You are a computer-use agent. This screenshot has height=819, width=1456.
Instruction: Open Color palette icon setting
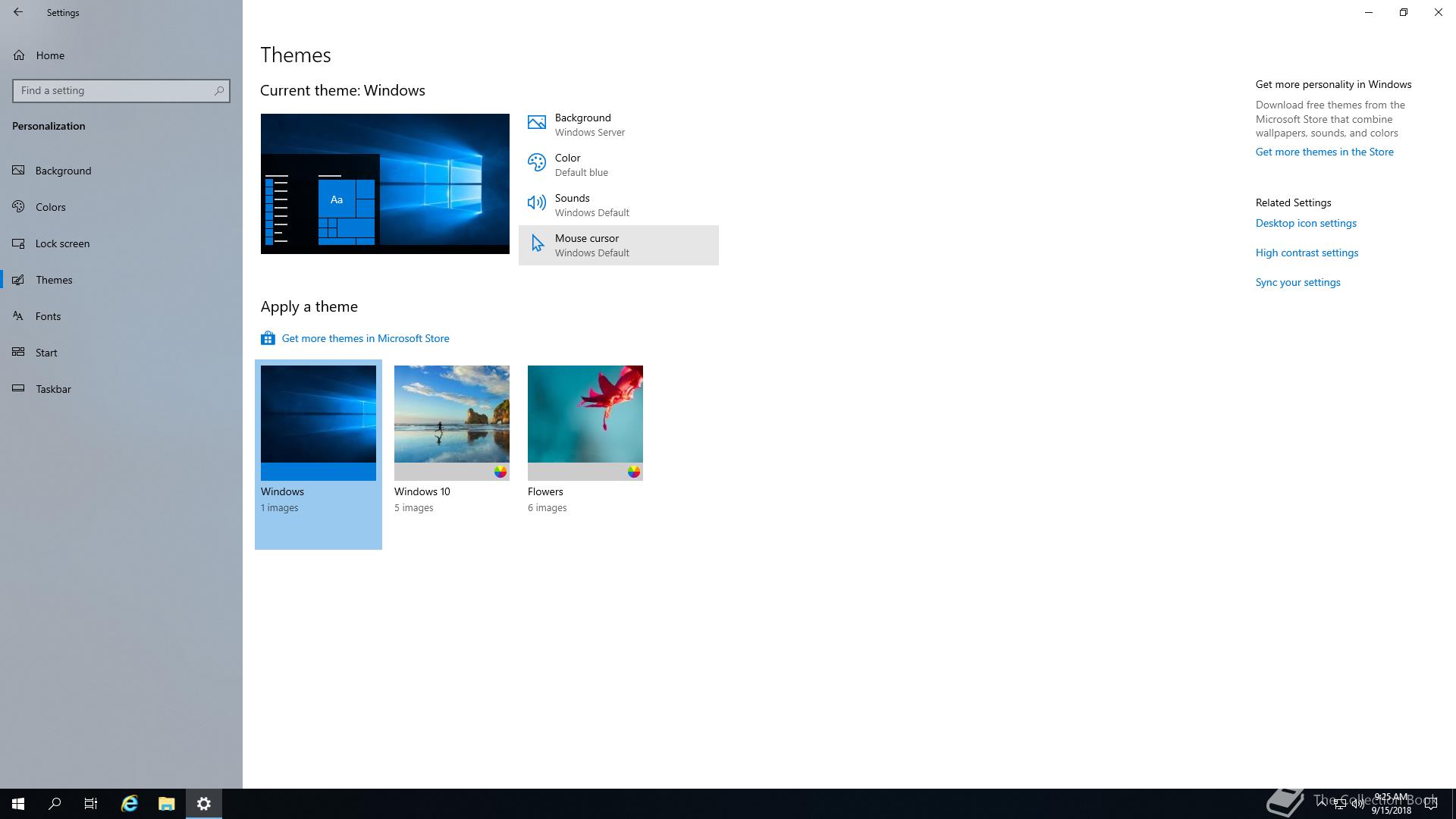click(x=536, y=163)
